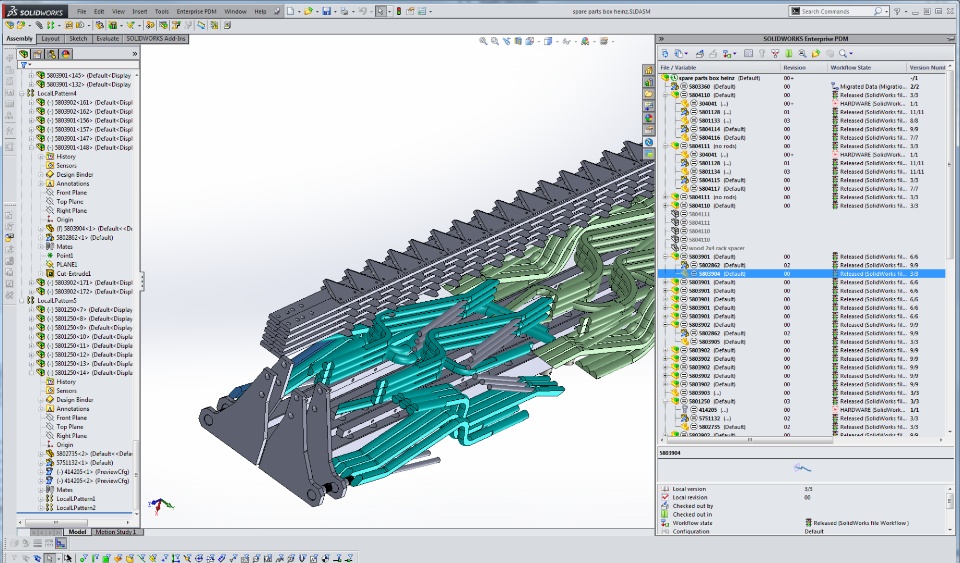
Task: Expand the 5801250<7> tree item
Action: click(31, 310)
